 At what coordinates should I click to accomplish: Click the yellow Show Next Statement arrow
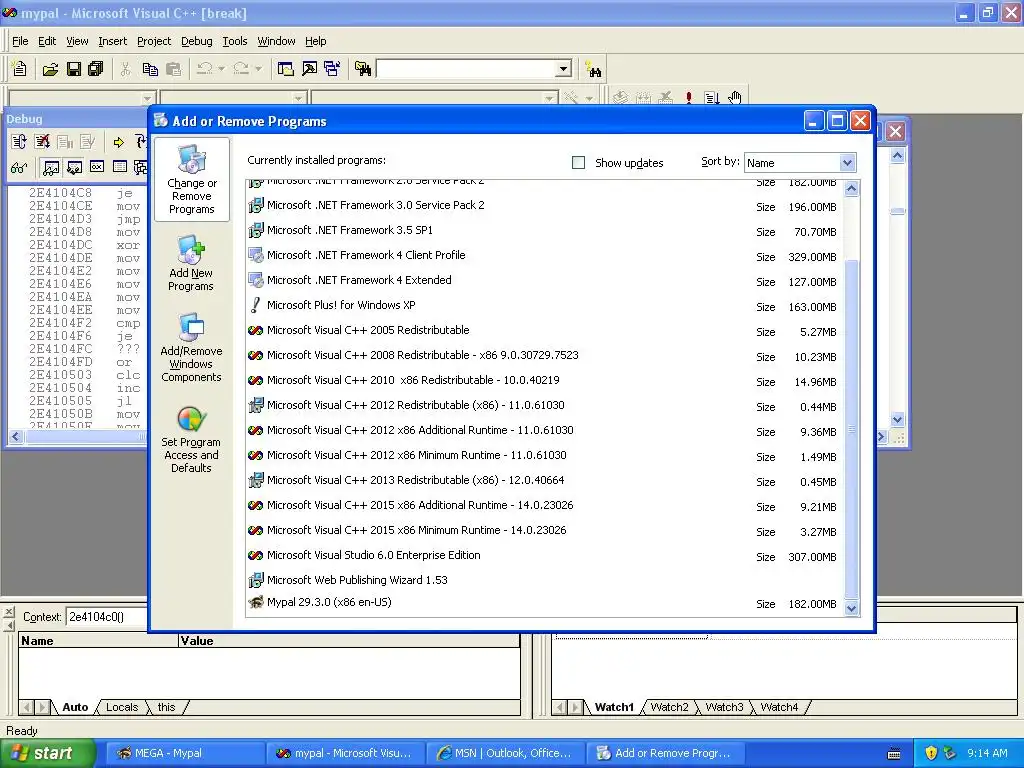coord(118,142)
